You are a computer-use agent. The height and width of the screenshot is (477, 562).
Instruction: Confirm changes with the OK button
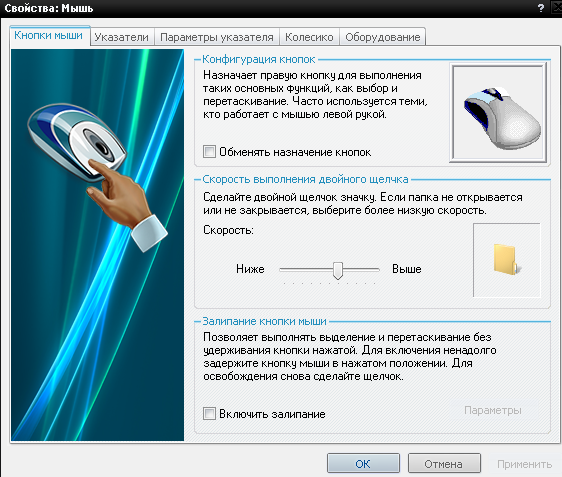click(x=363, y=464)
